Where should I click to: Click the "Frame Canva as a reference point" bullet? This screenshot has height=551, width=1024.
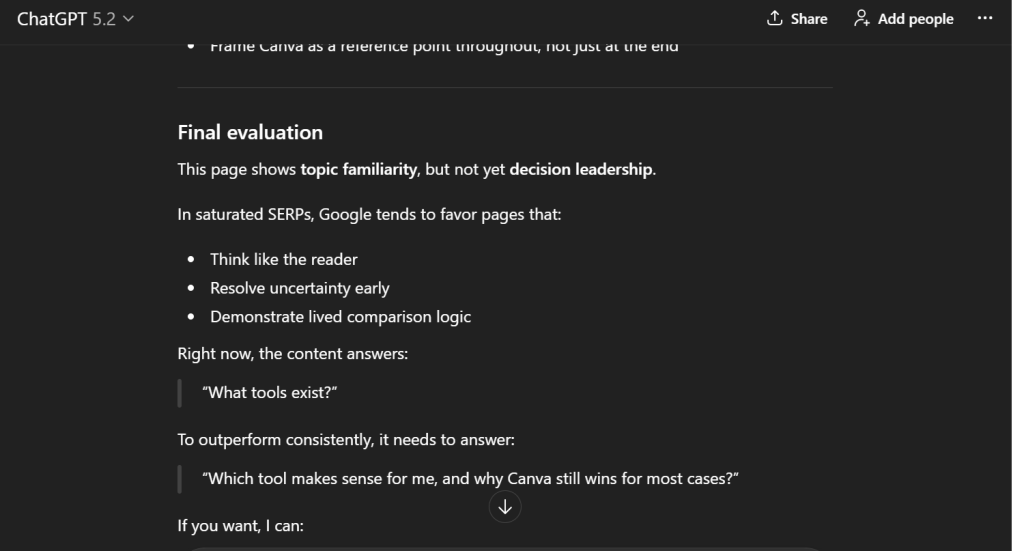pyautogui.click(x=444, y=46)
